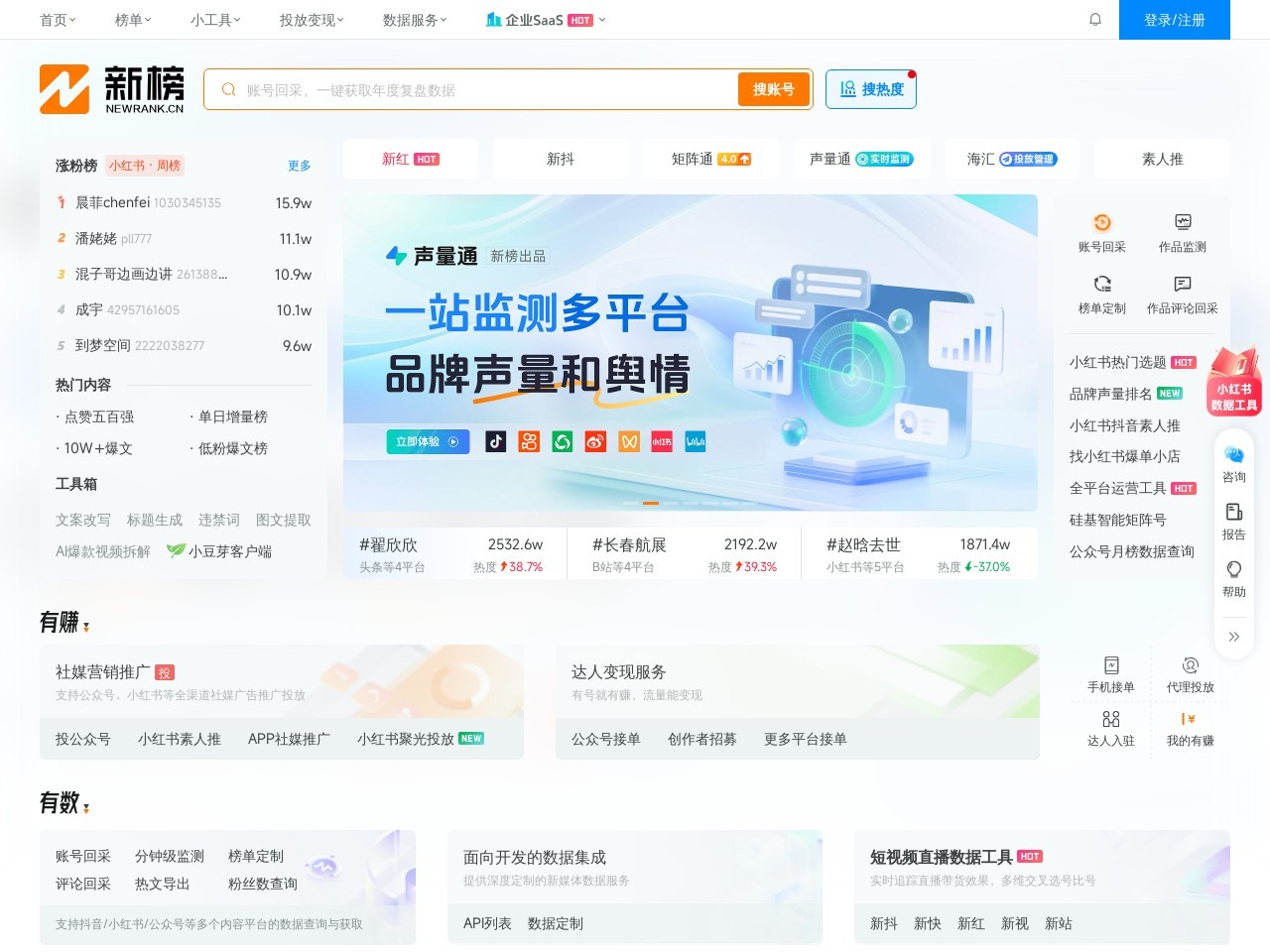Switch to the 新抖 tab
The height and width of the screenshot is (952, 1270).
point(561,159)
